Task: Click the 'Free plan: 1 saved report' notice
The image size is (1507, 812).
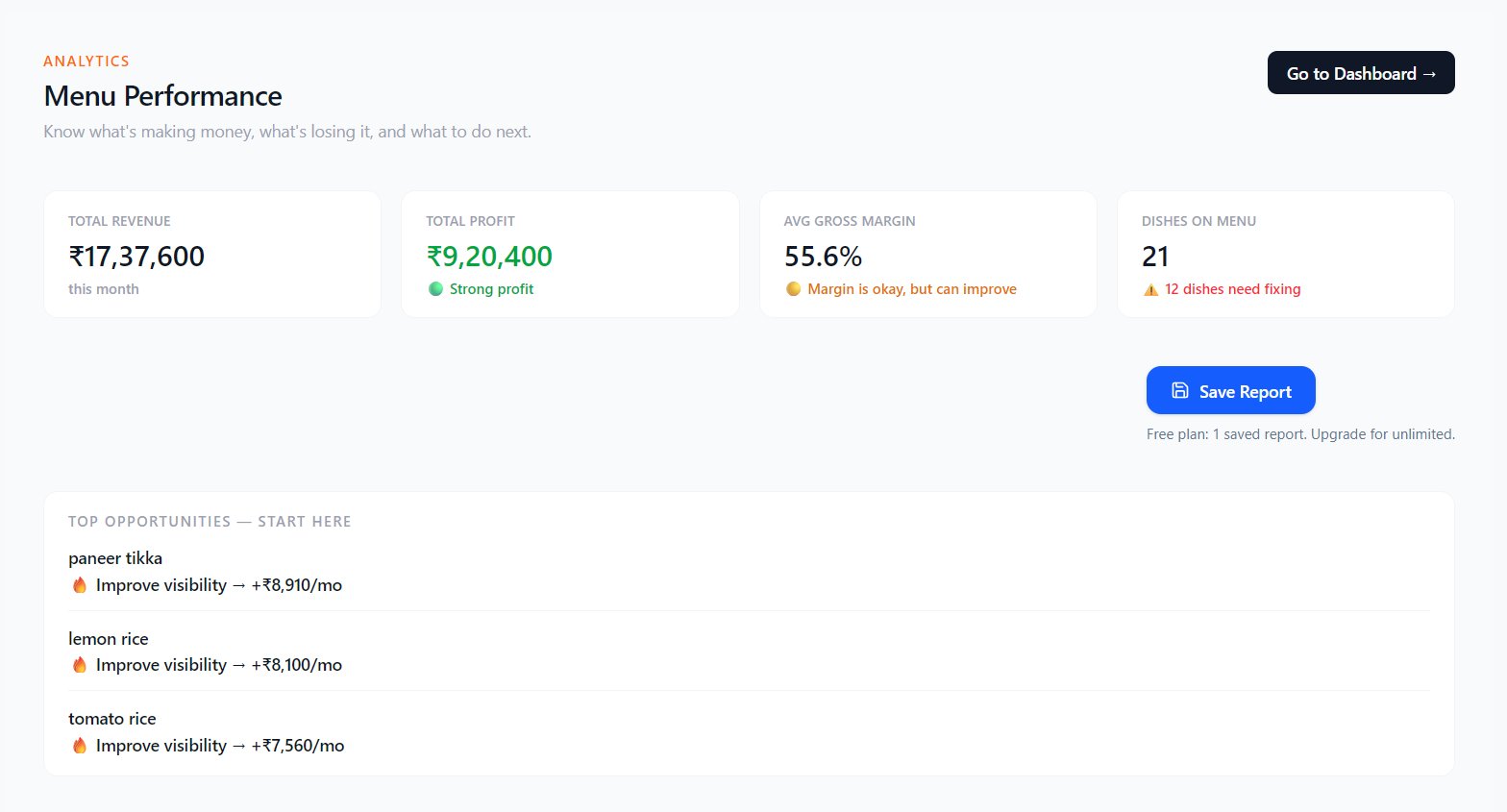Action: 1300,434
